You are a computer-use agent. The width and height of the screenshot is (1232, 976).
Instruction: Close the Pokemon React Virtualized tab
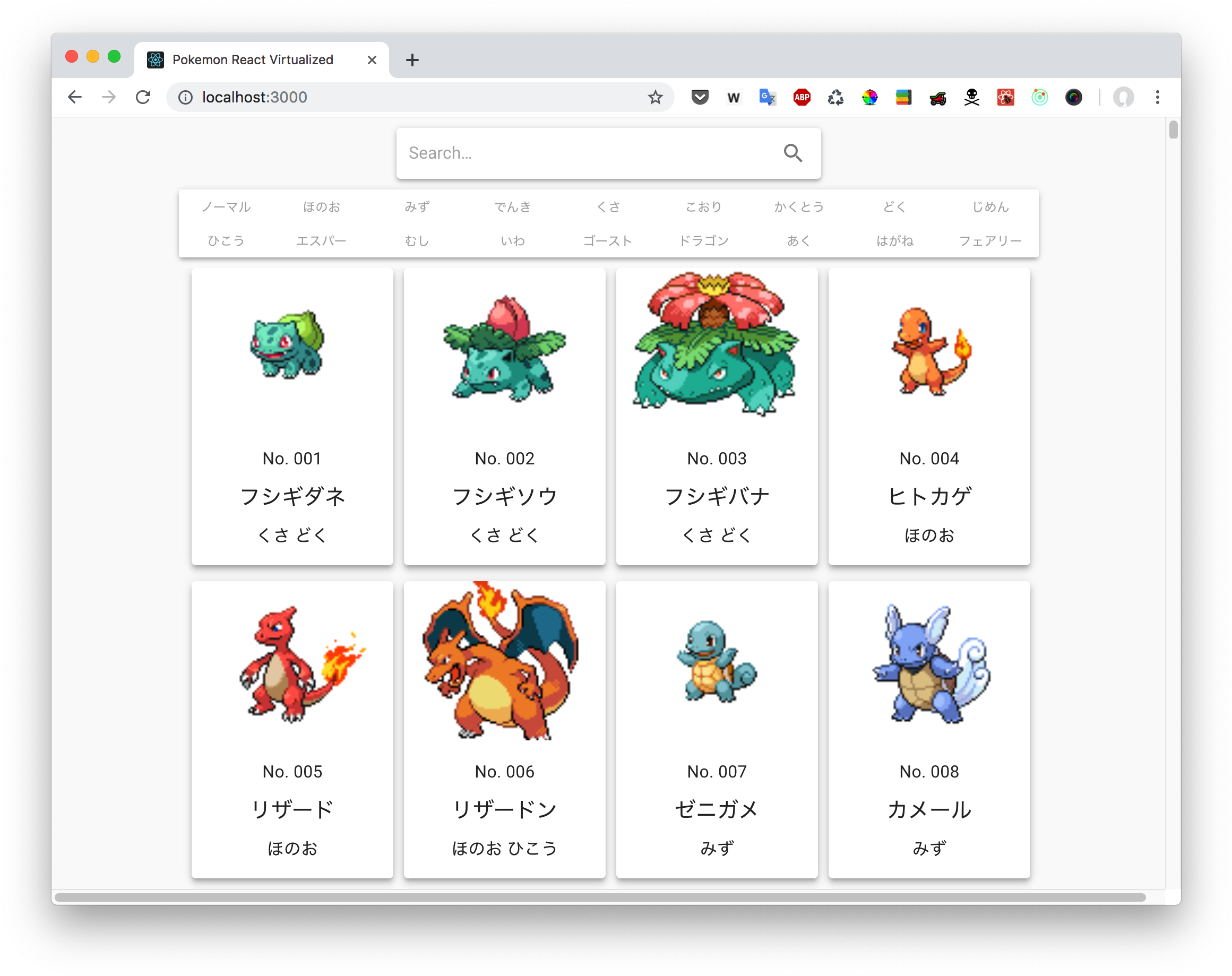point(372,59)
